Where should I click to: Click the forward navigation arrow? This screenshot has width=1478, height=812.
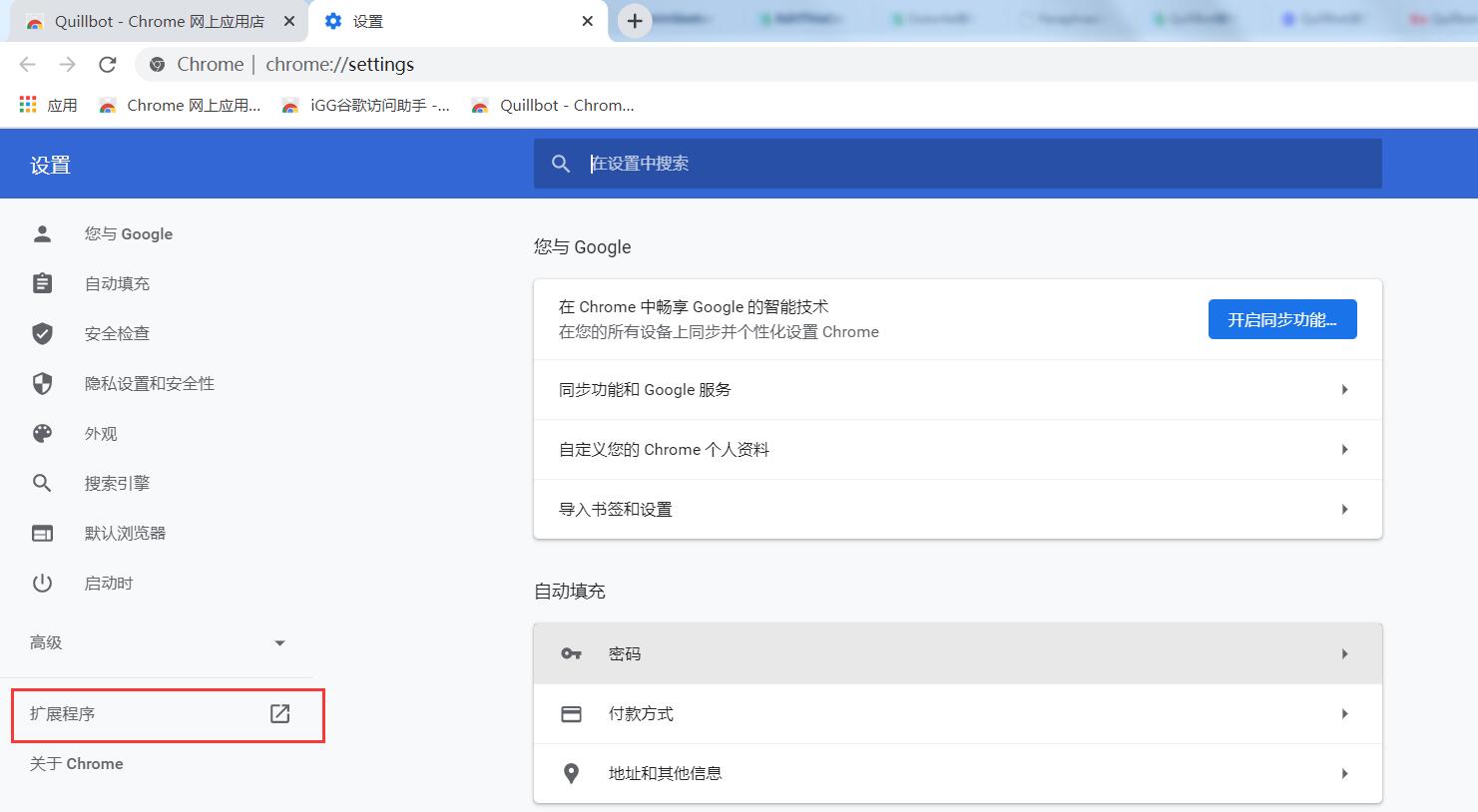pos(67,65)
